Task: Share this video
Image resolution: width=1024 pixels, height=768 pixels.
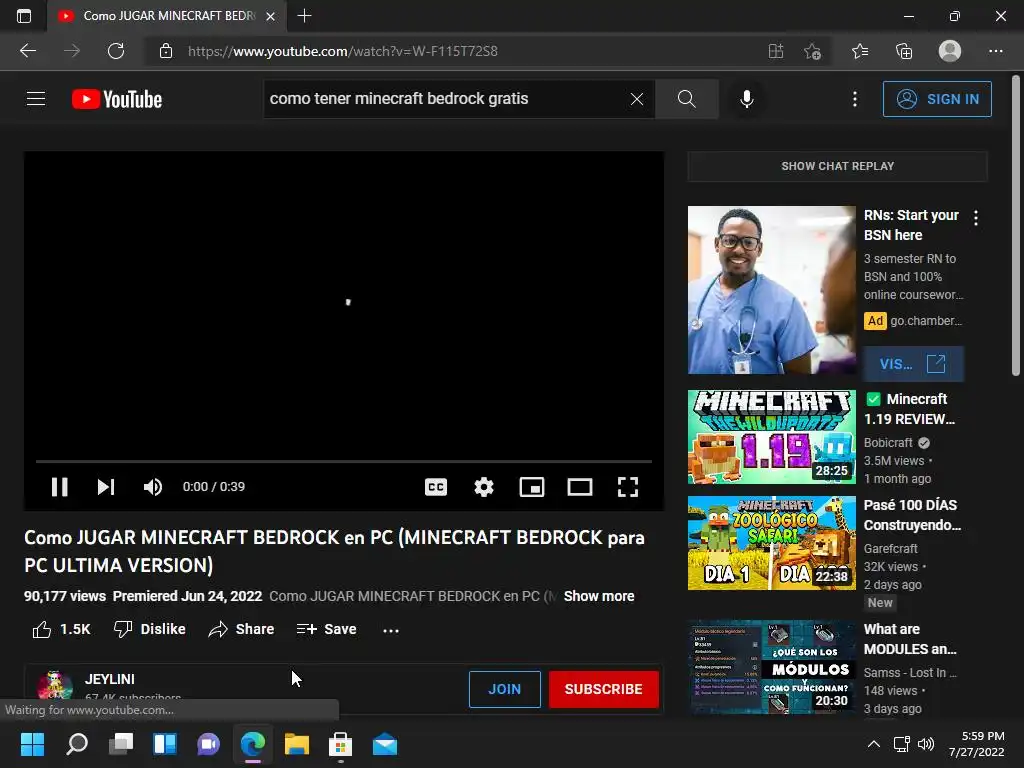Action: click(241, 629)
